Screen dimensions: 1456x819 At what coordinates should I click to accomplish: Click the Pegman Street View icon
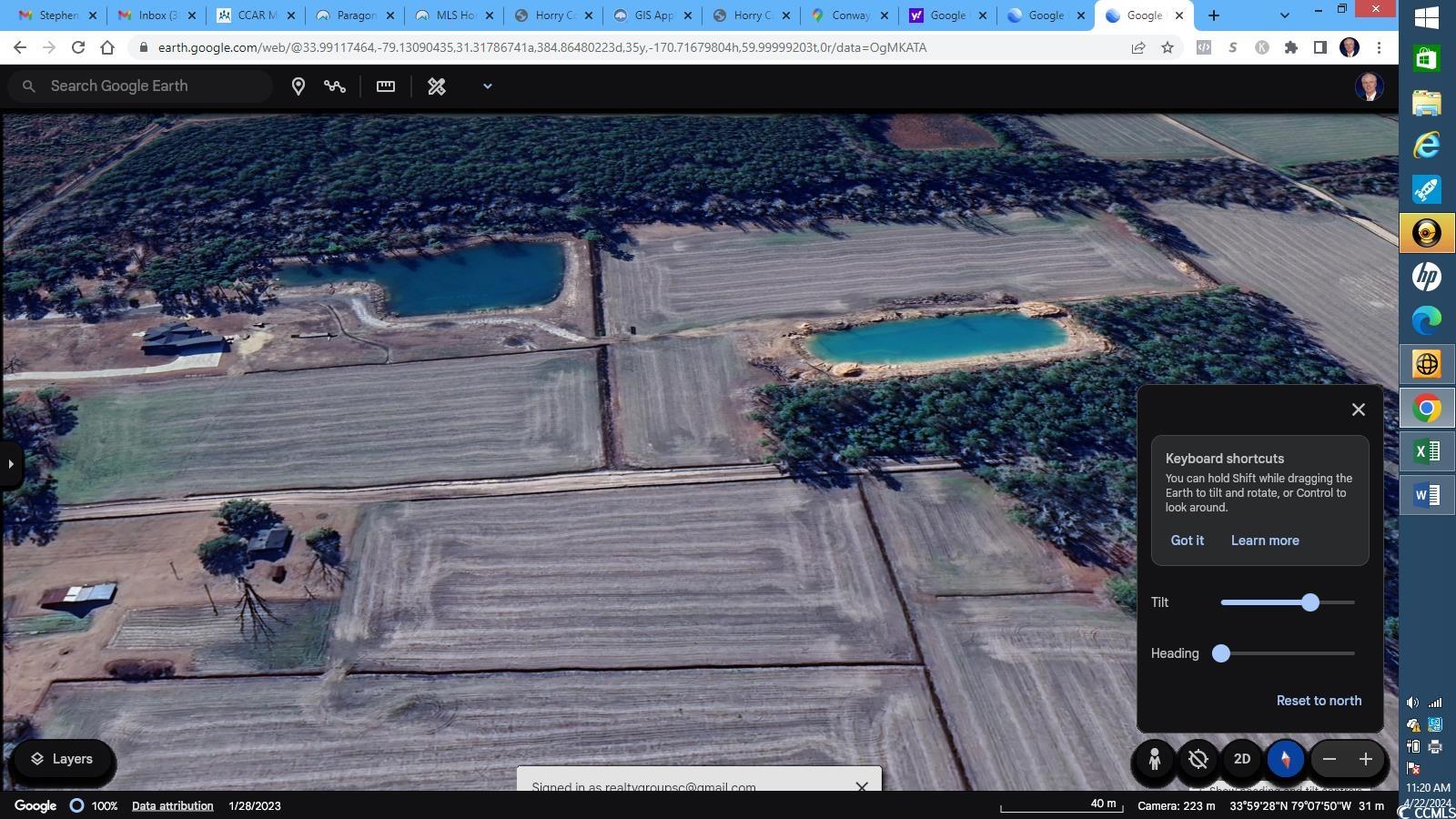pyautogui.click(x=1155, y=759)
